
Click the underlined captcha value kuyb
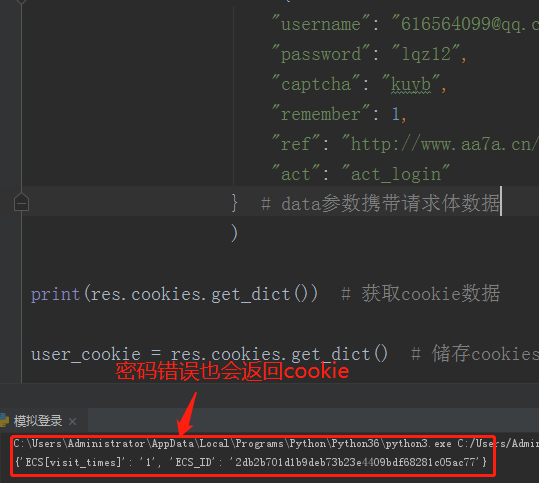[411, 84]
